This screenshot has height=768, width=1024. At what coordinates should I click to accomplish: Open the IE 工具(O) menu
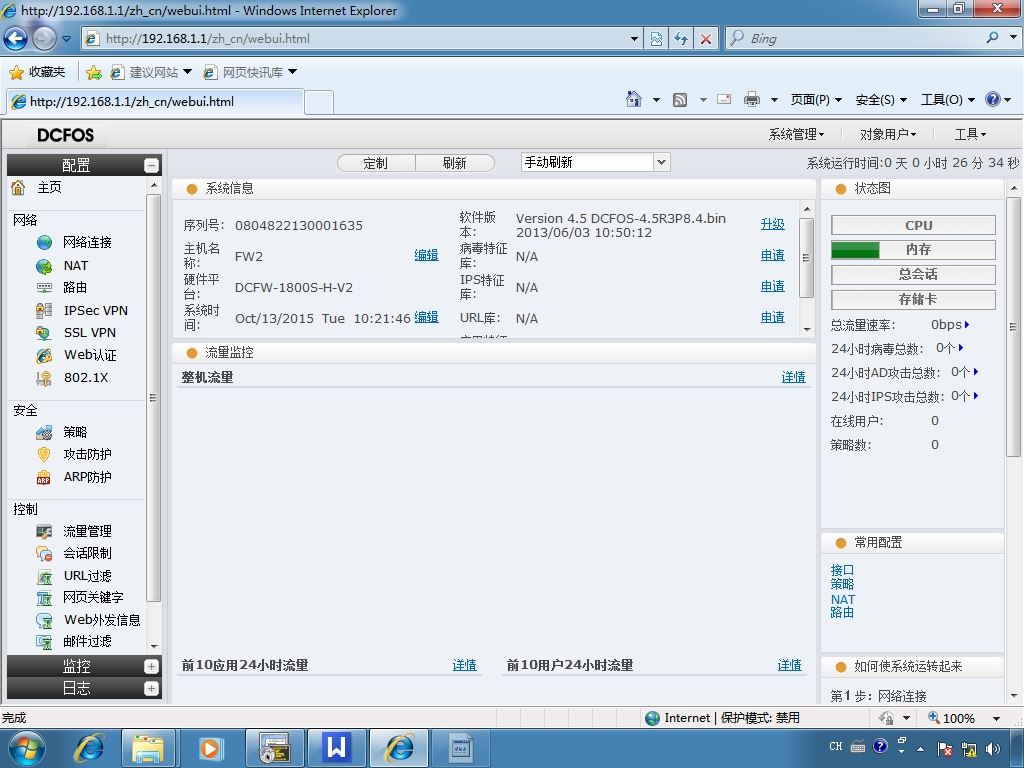pos(948,100)
